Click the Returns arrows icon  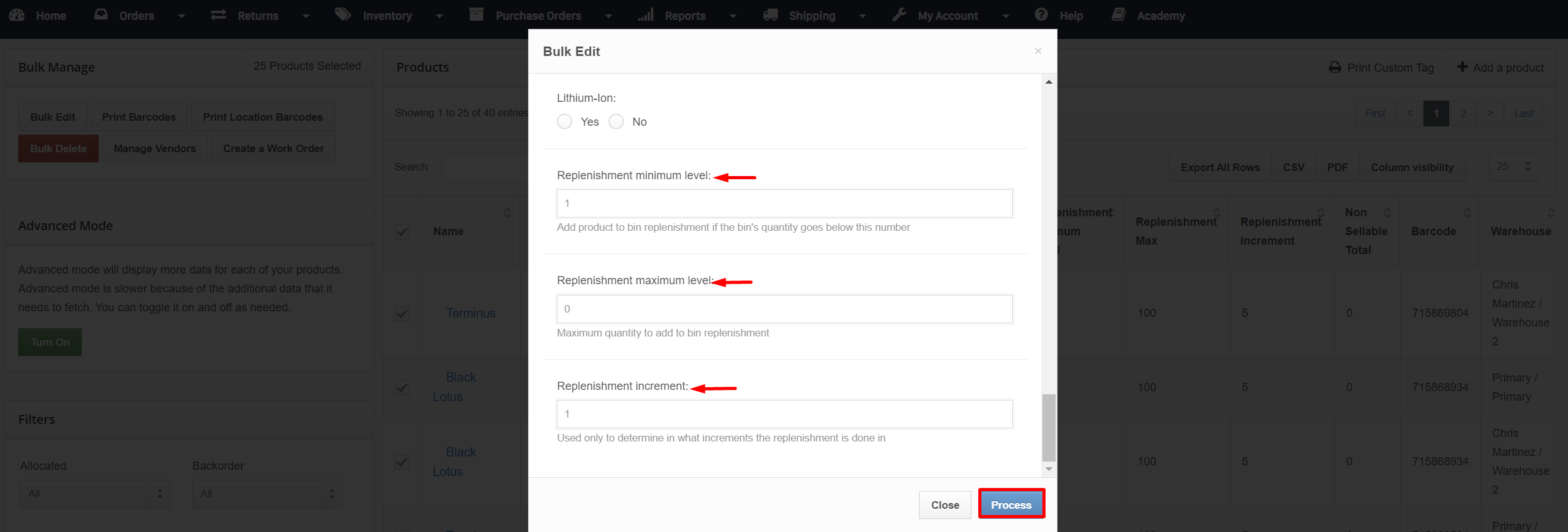218,14
